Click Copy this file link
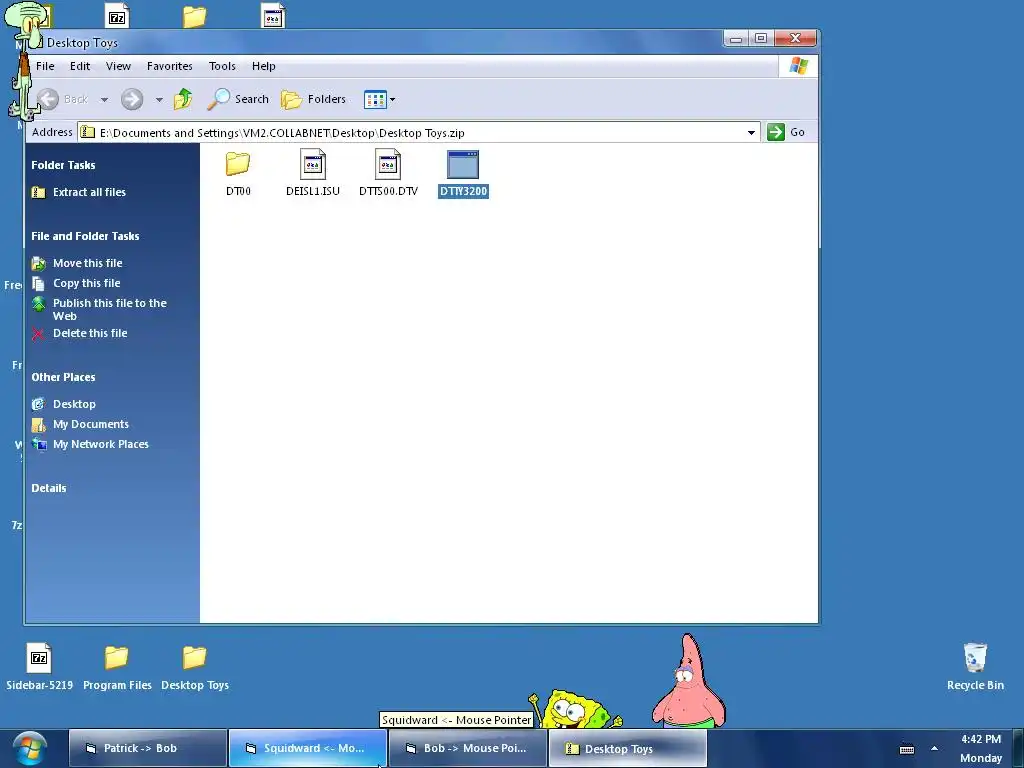This screenshot has width=1024, height=768. (x=87, y=283)
